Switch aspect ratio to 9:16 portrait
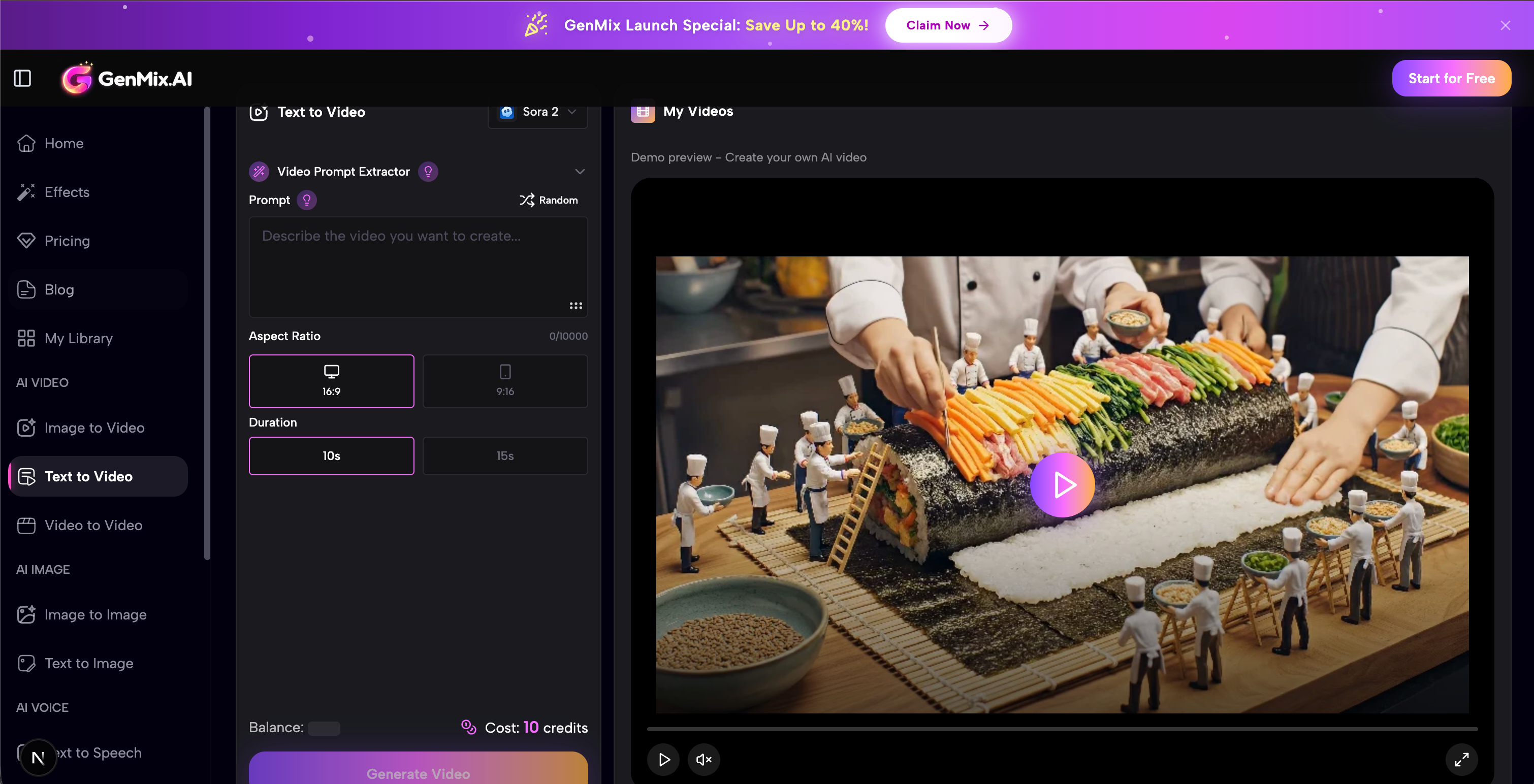Screen dimensions: 1534x784 504,381
